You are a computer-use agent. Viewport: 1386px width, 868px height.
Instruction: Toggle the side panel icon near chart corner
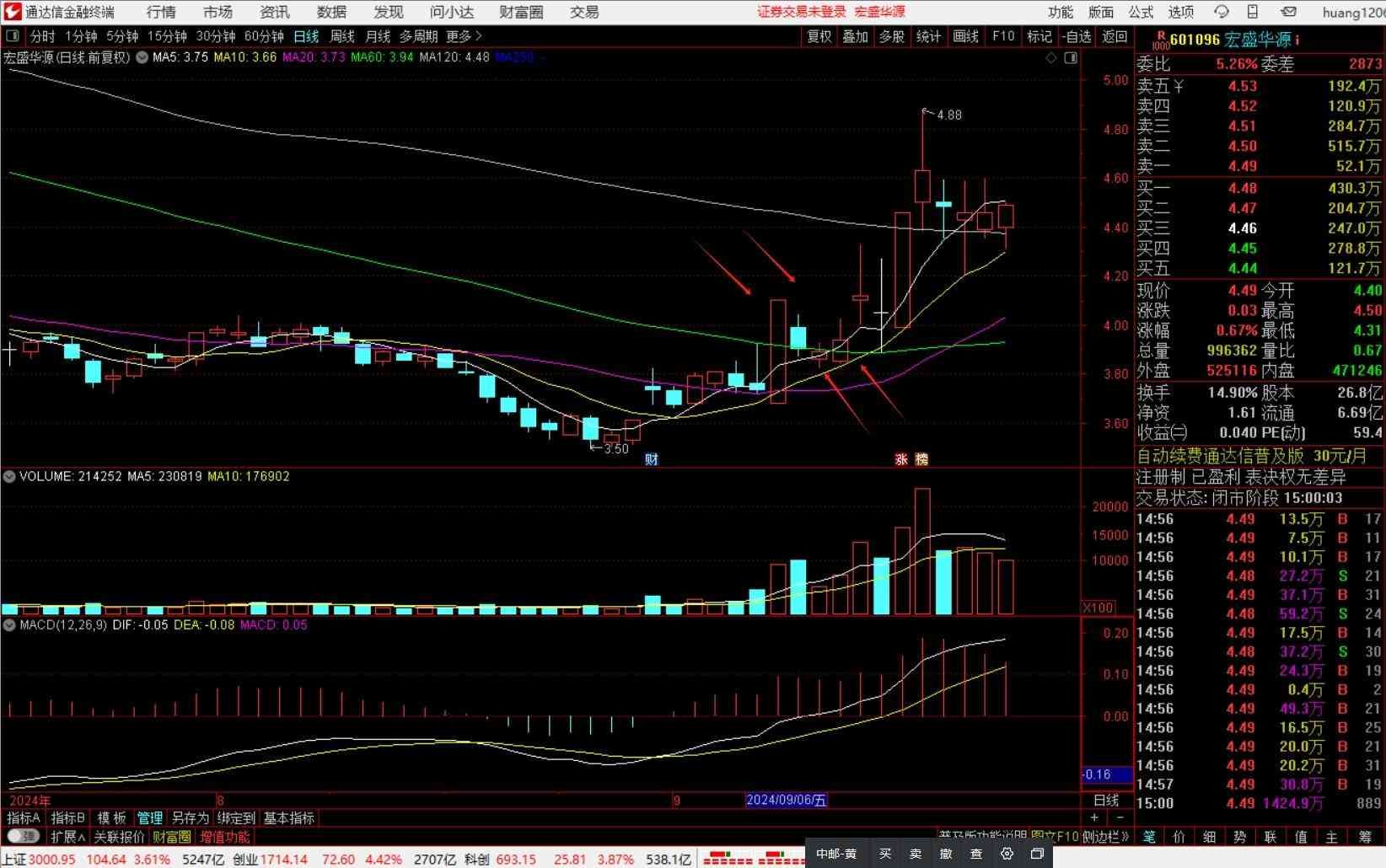pyautogui.click(x=1071, y=57)
